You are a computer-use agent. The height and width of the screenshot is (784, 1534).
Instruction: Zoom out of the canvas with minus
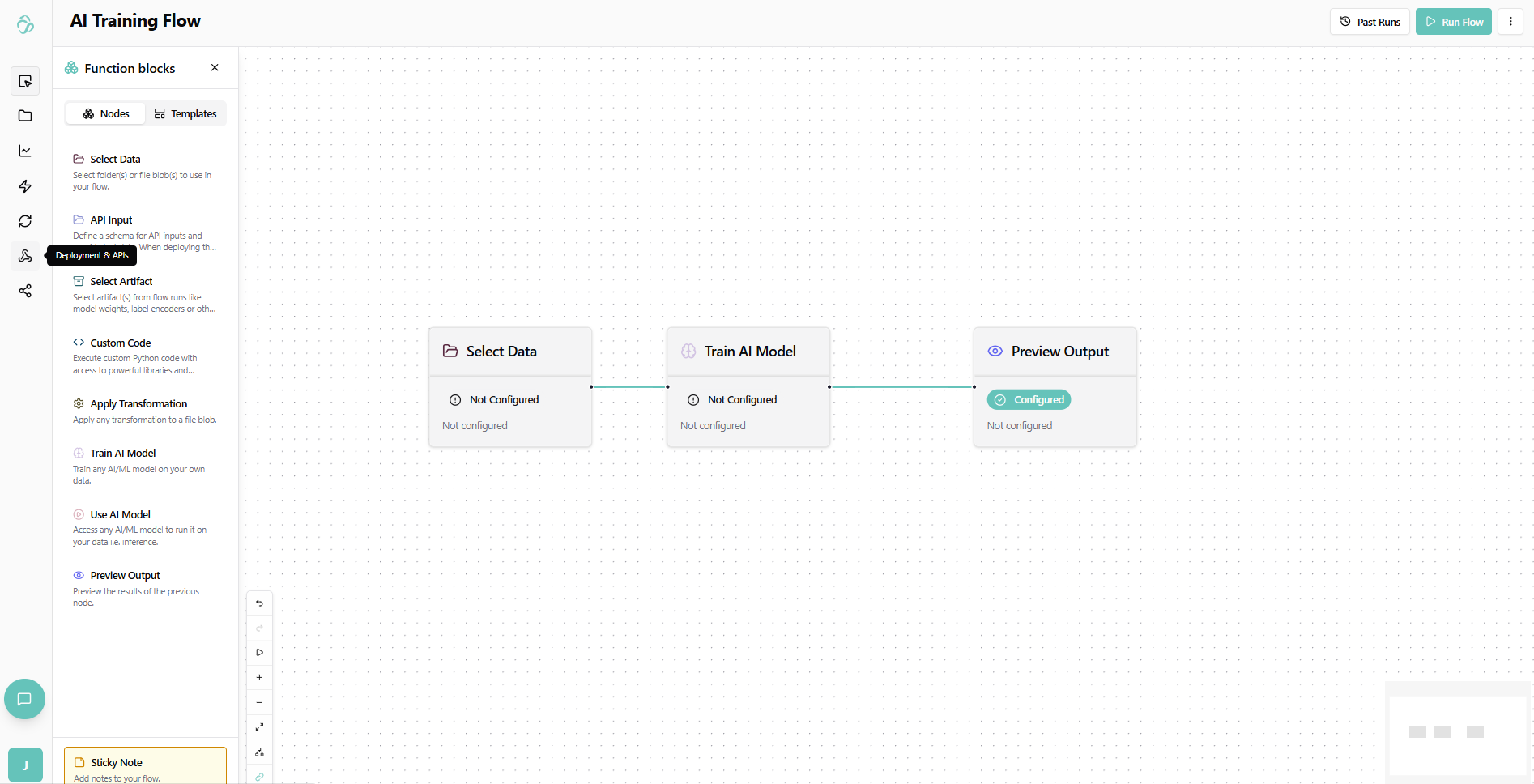(x=259, y=702)
